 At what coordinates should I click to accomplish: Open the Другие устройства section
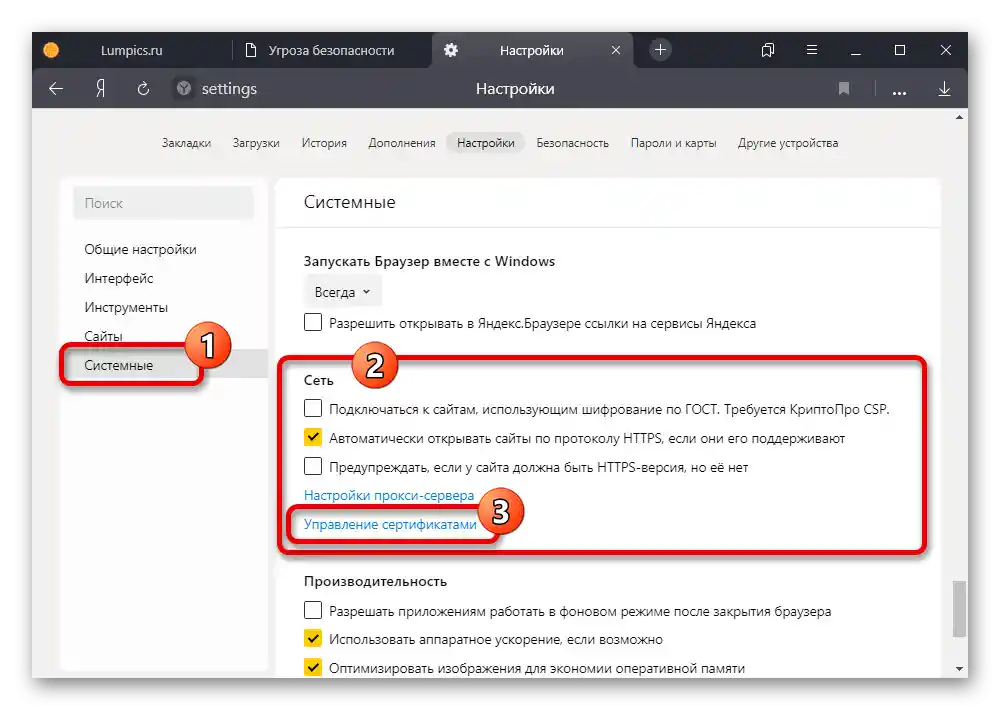point(788,143)
